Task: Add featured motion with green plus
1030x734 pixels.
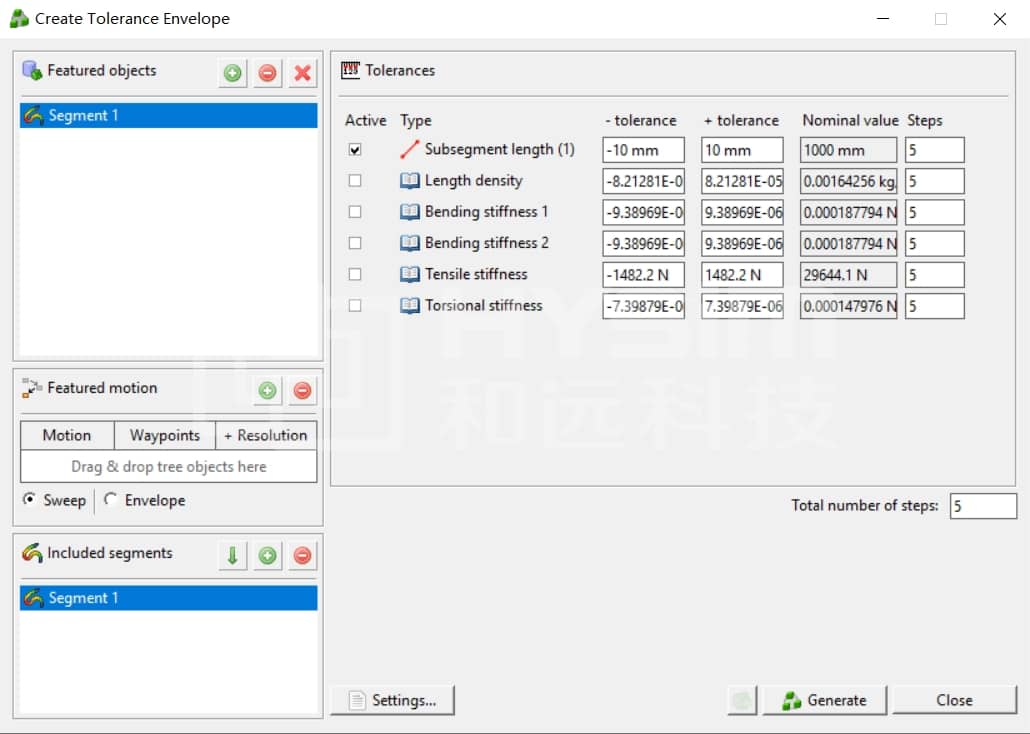Action: pos(267,390)
